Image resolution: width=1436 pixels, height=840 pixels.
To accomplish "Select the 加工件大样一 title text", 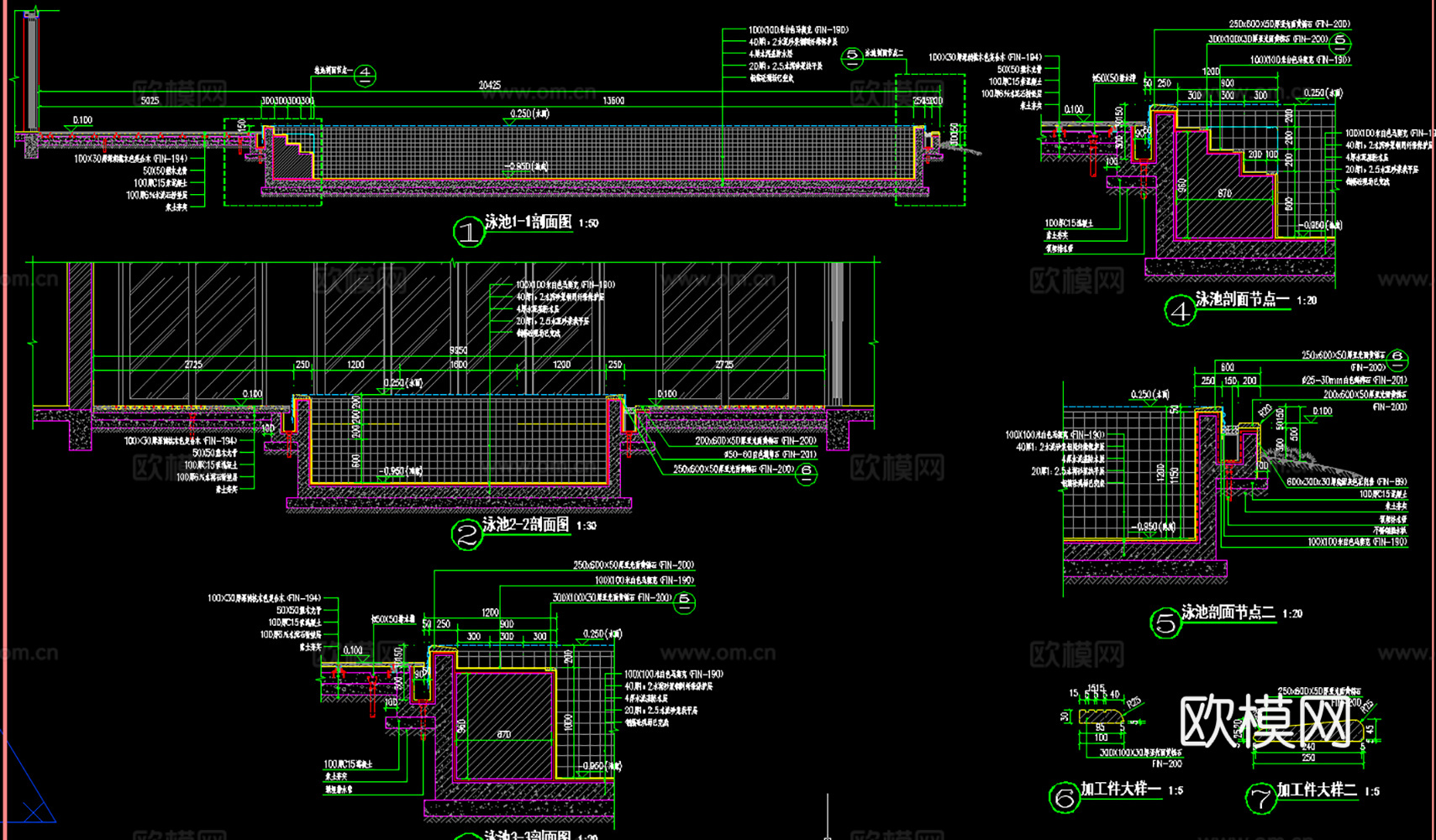I will 1120,789.
